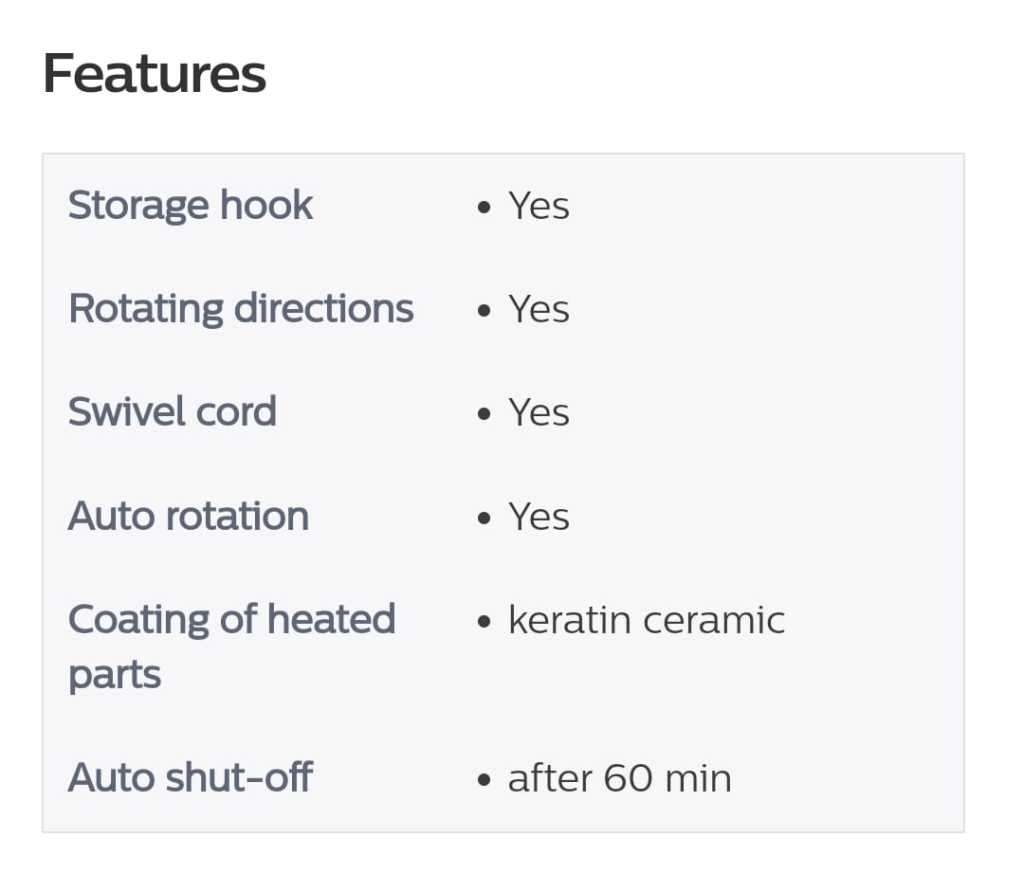1024x892 pixels.
Task: Select the Coating of heated parts label
Action: coord(231,620)
